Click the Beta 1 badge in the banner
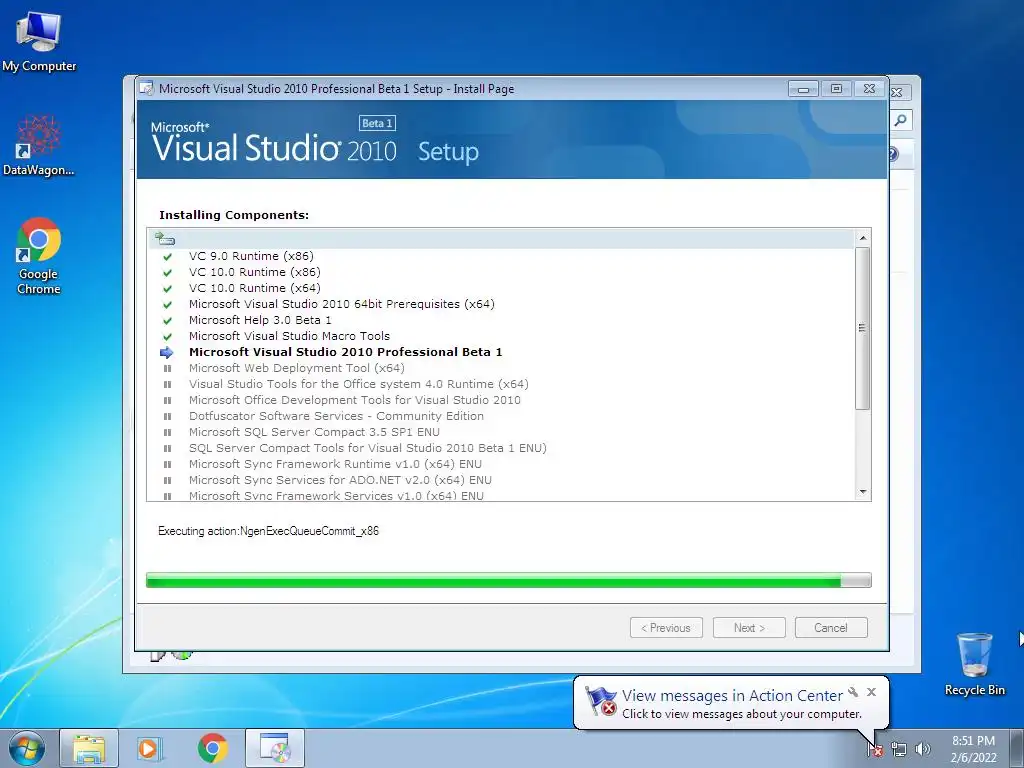The width and height of the screenshot is (1024, 768). tap(377, 123)
